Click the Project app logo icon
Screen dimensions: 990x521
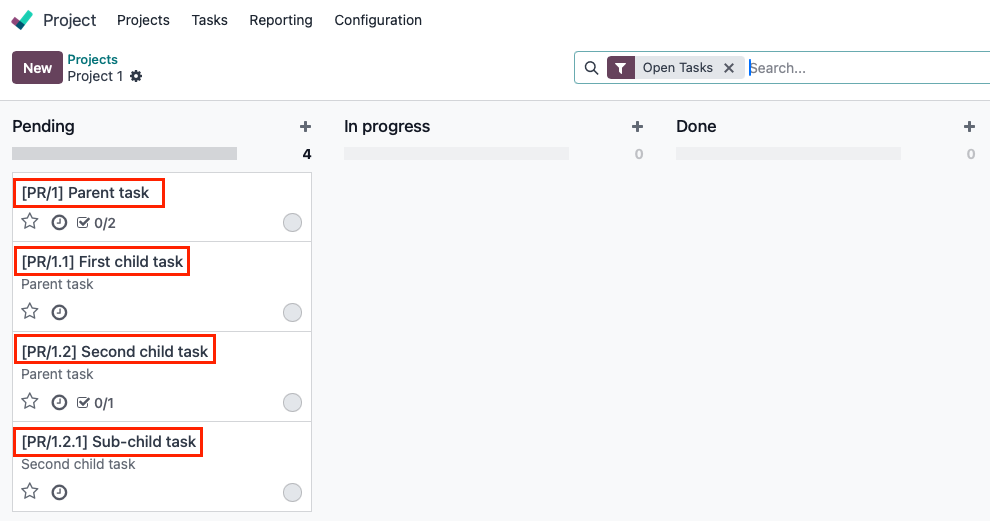pos(22,20)
